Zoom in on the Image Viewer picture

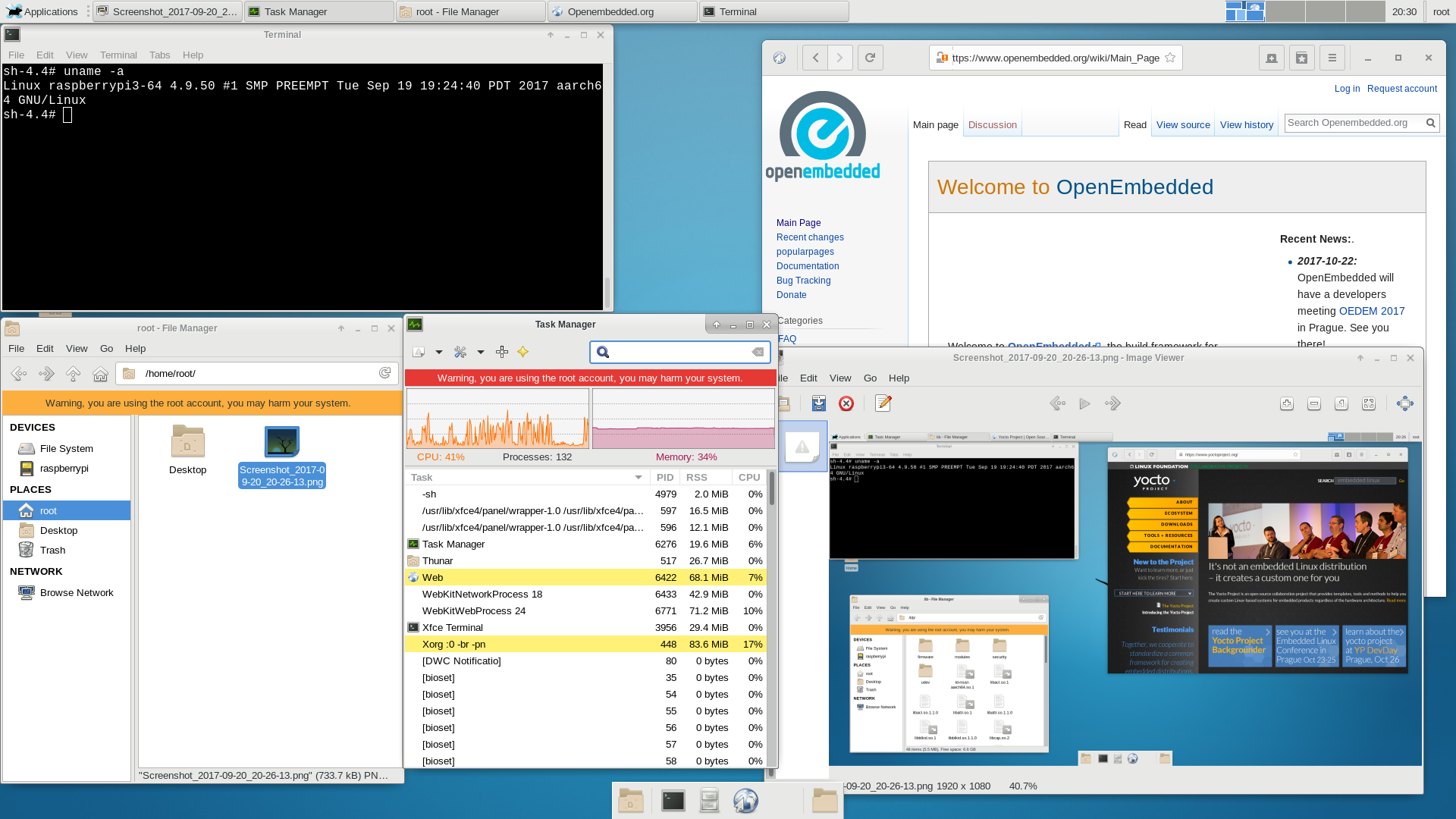[1287, 403]
